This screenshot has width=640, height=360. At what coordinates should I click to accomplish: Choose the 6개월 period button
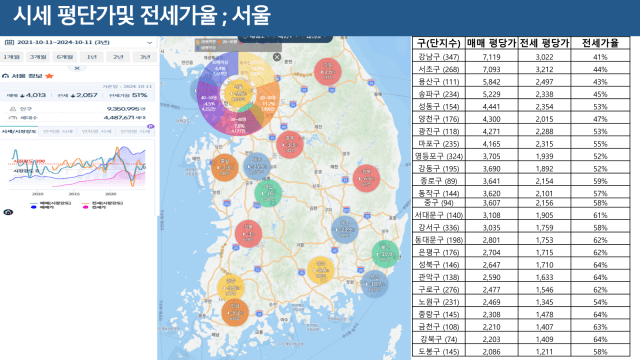tap(65, 57)
